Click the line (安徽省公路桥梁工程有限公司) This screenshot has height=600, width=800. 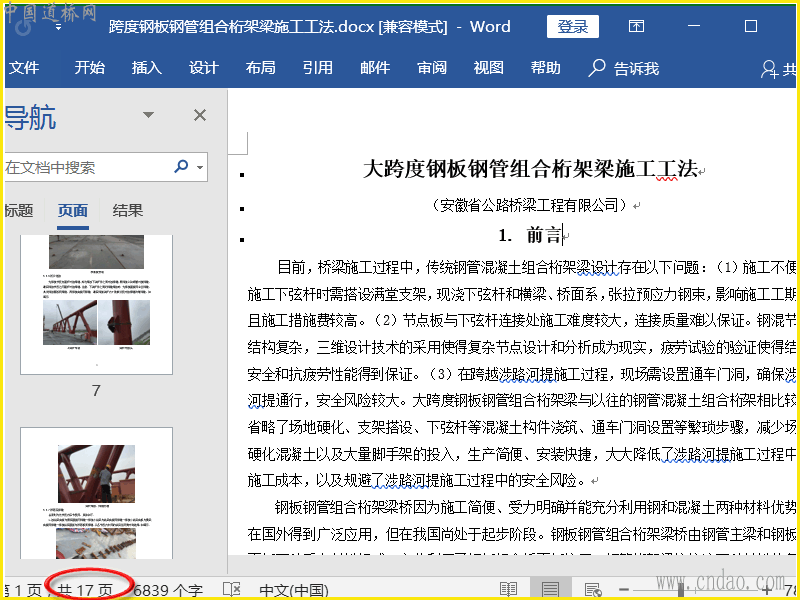click(530, 205)
